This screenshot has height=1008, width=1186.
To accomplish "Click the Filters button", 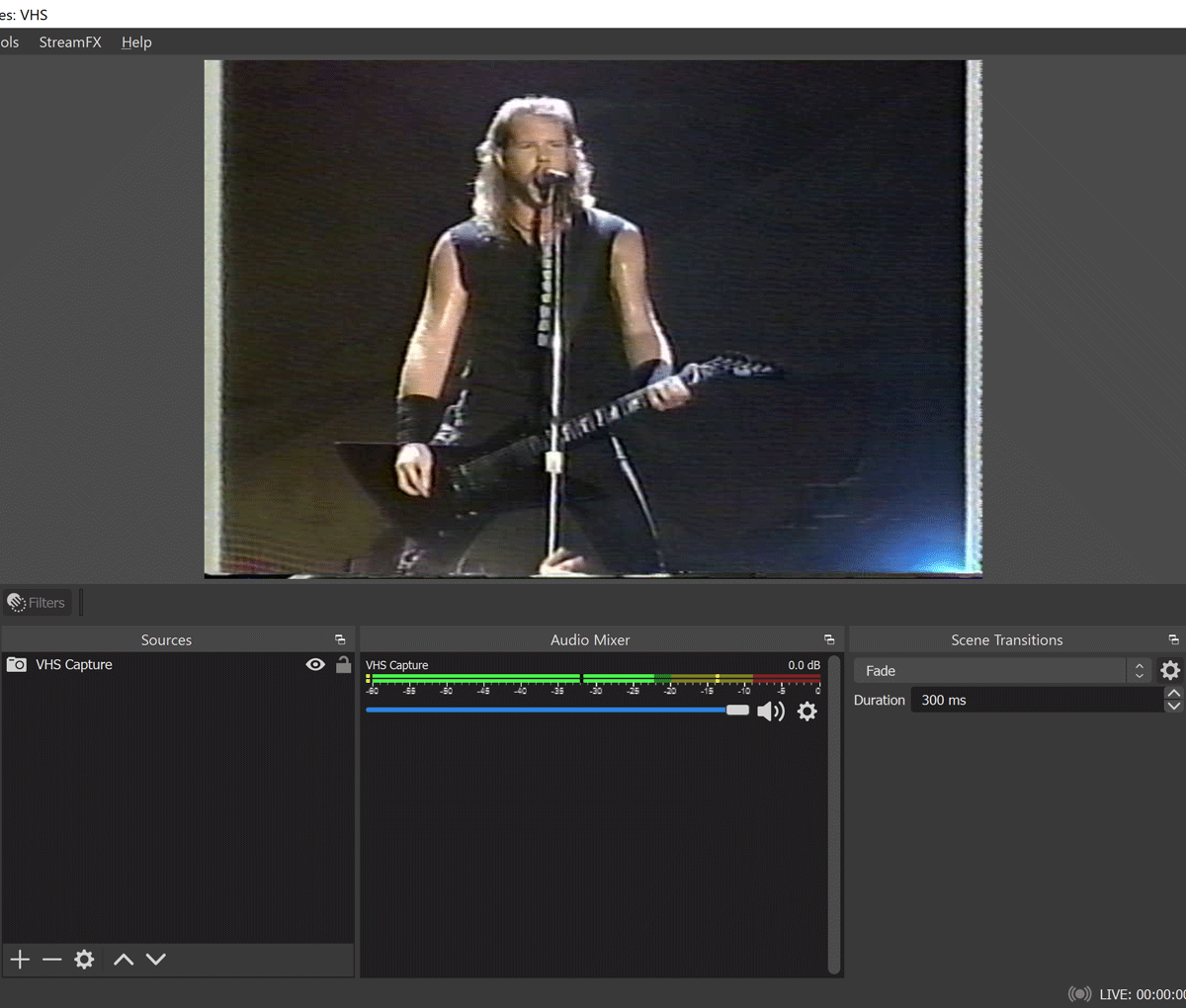I will 37,603.
